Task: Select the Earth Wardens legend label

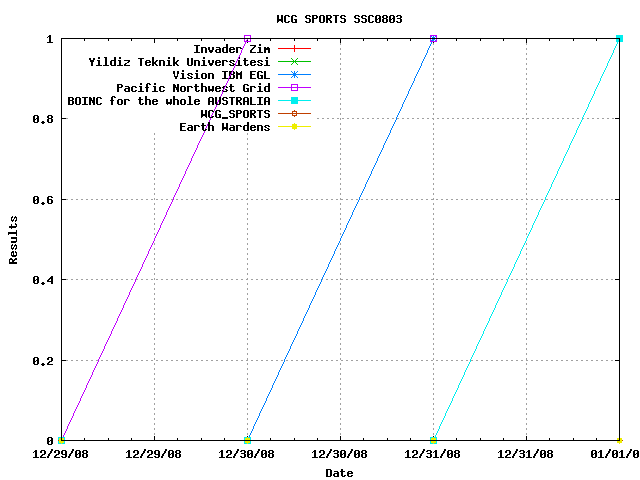Action: point(224,127)
